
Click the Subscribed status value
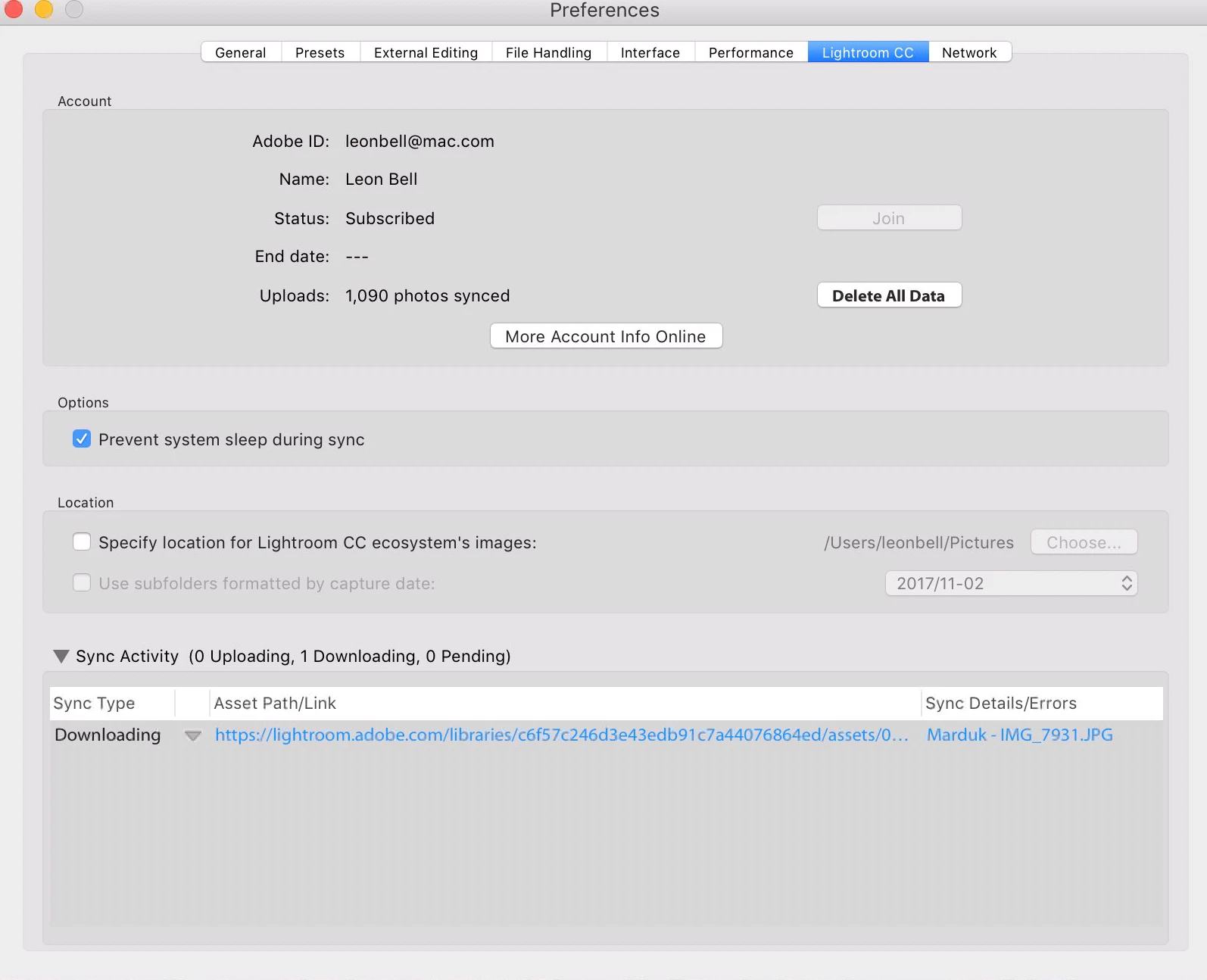tap(390, 219)
